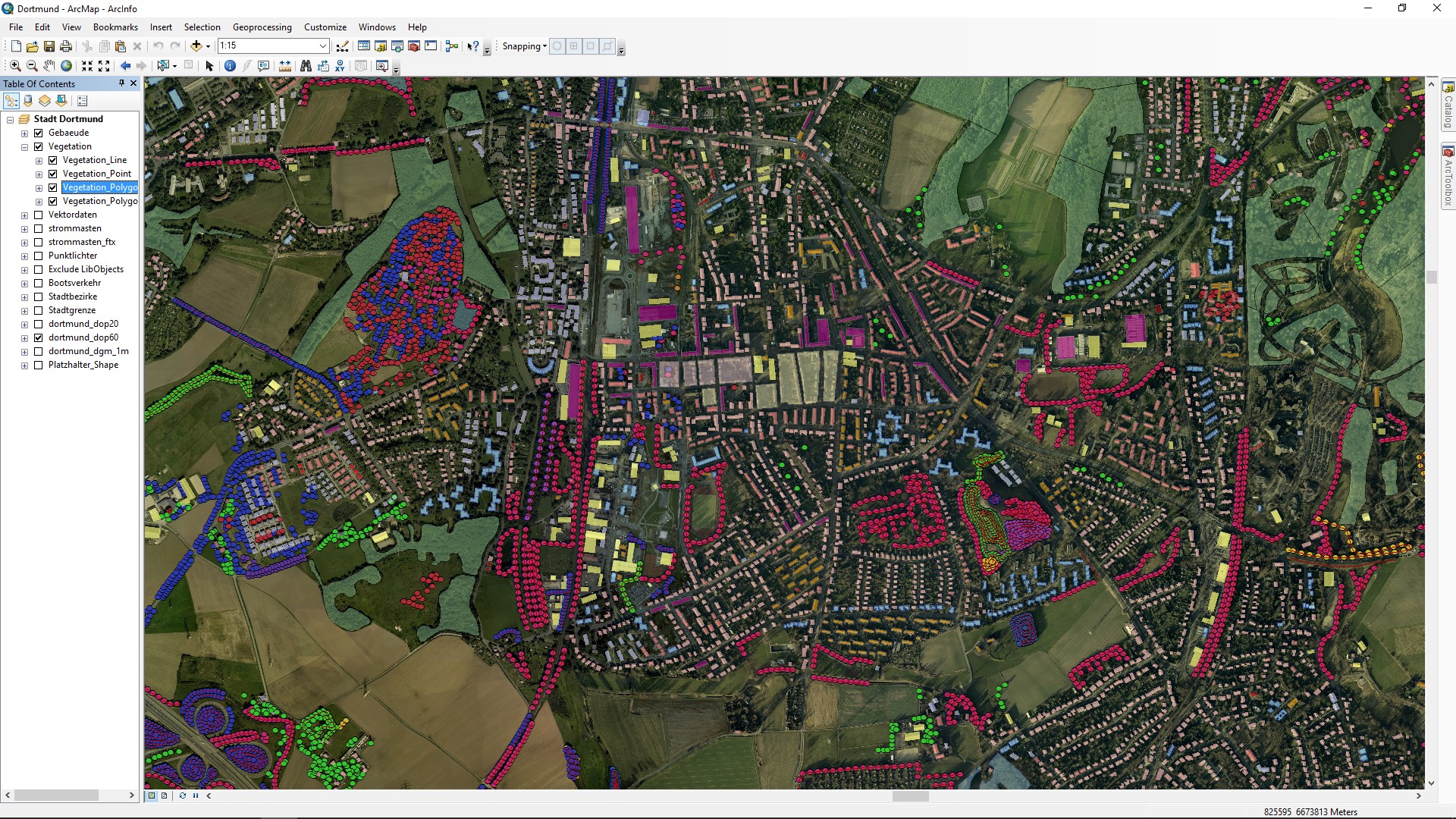The width and height of the screenshot is (1456, 819).
Task: Open the map scale 1:15 dropdown
Action: pyautogui.click(x=322, y=46)
